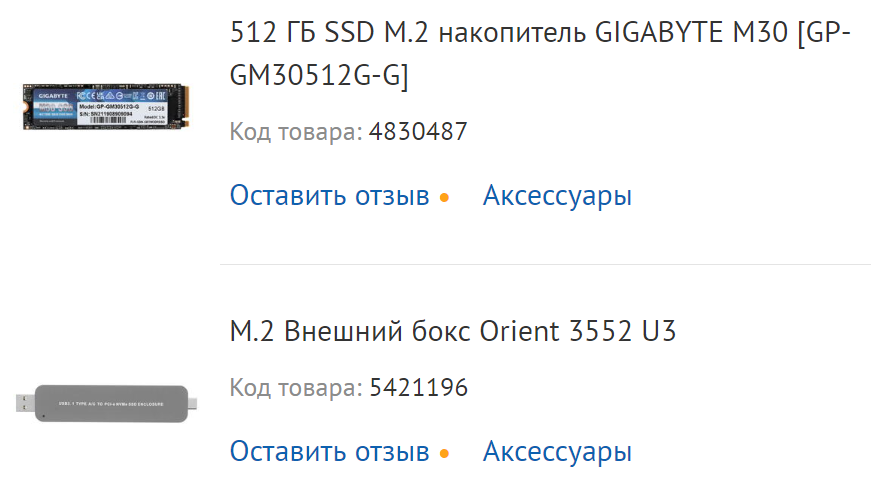Click the Код товара label under the Orient box
871x480 pixels.
pos(295,387)
